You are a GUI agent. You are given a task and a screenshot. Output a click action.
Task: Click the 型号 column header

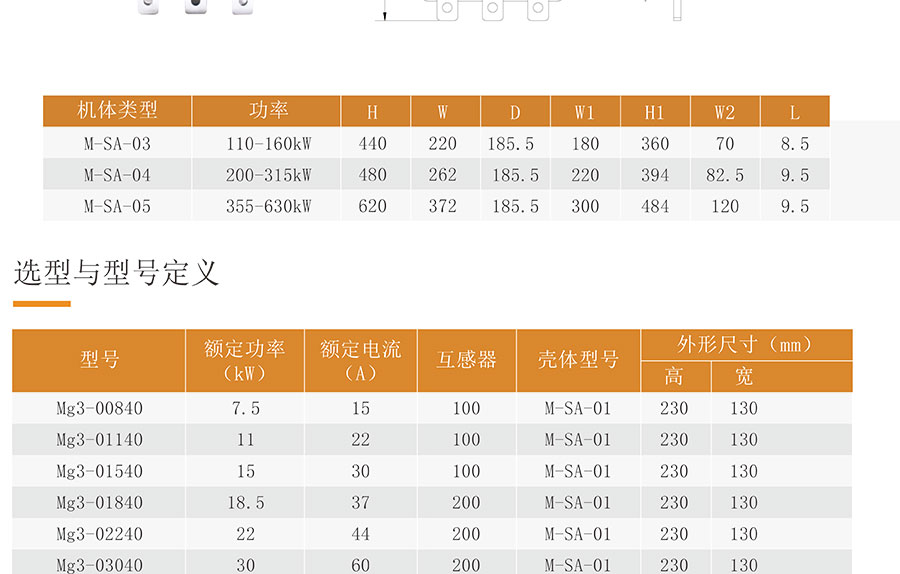tap(99, 360)
